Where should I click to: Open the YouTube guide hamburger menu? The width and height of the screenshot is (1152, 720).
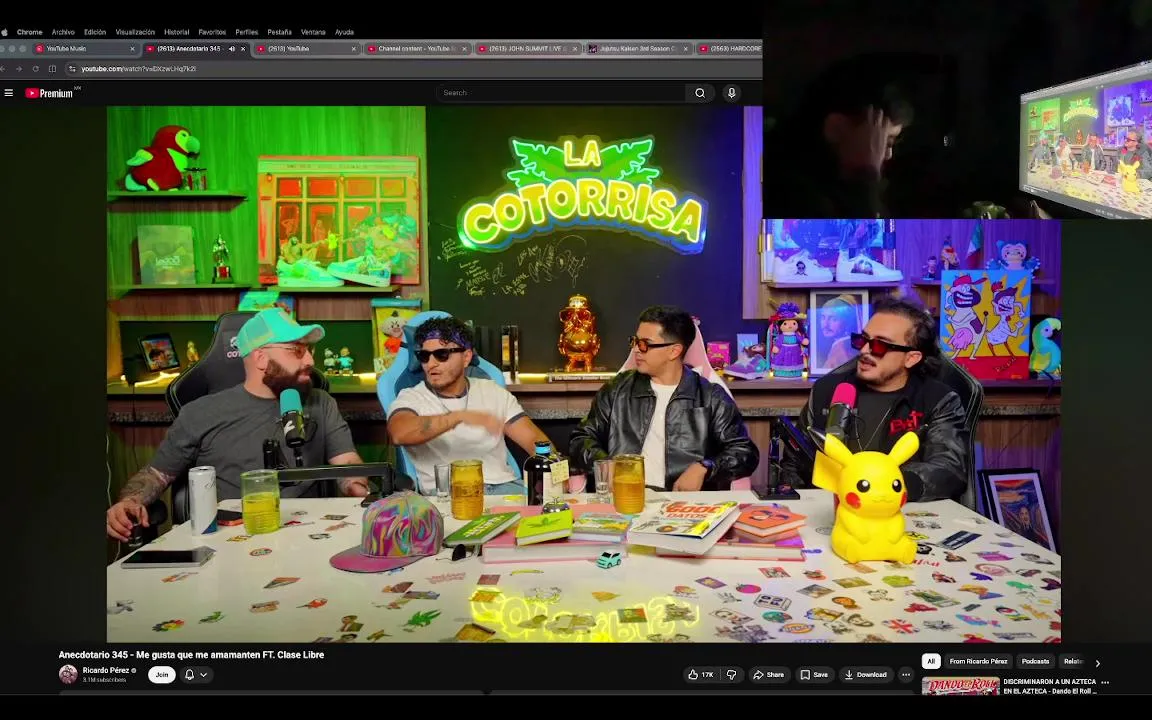tap(9, 93)
